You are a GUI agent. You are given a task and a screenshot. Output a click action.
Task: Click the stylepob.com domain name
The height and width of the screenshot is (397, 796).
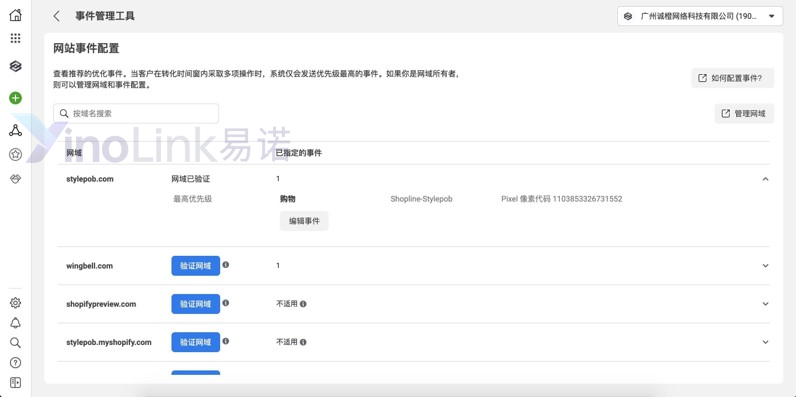[90, 179]
